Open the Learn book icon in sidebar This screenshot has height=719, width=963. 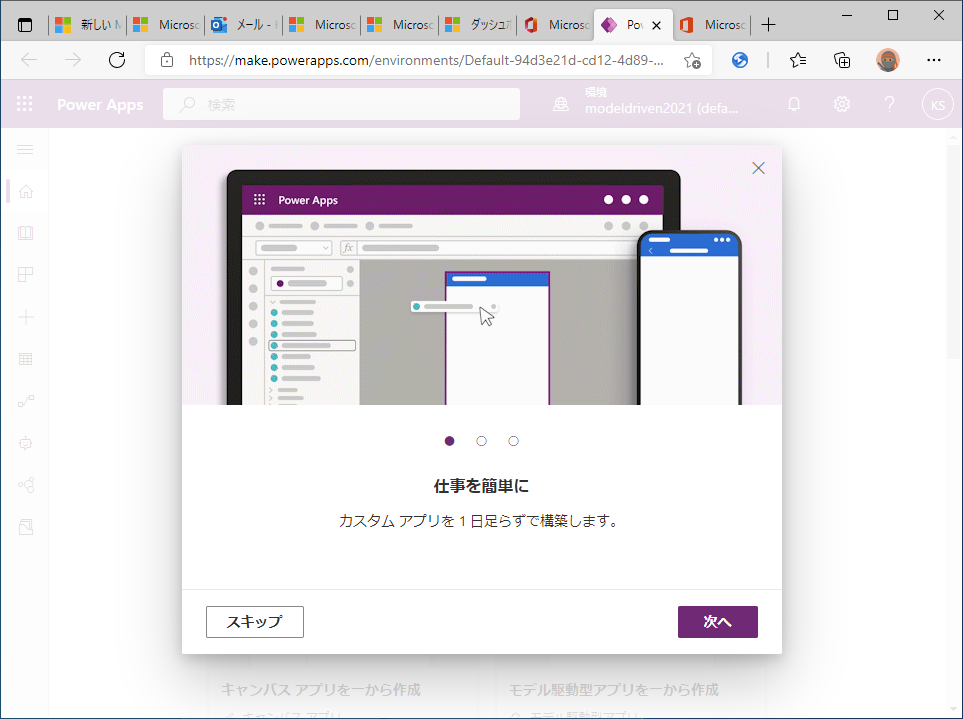[26, 233]
